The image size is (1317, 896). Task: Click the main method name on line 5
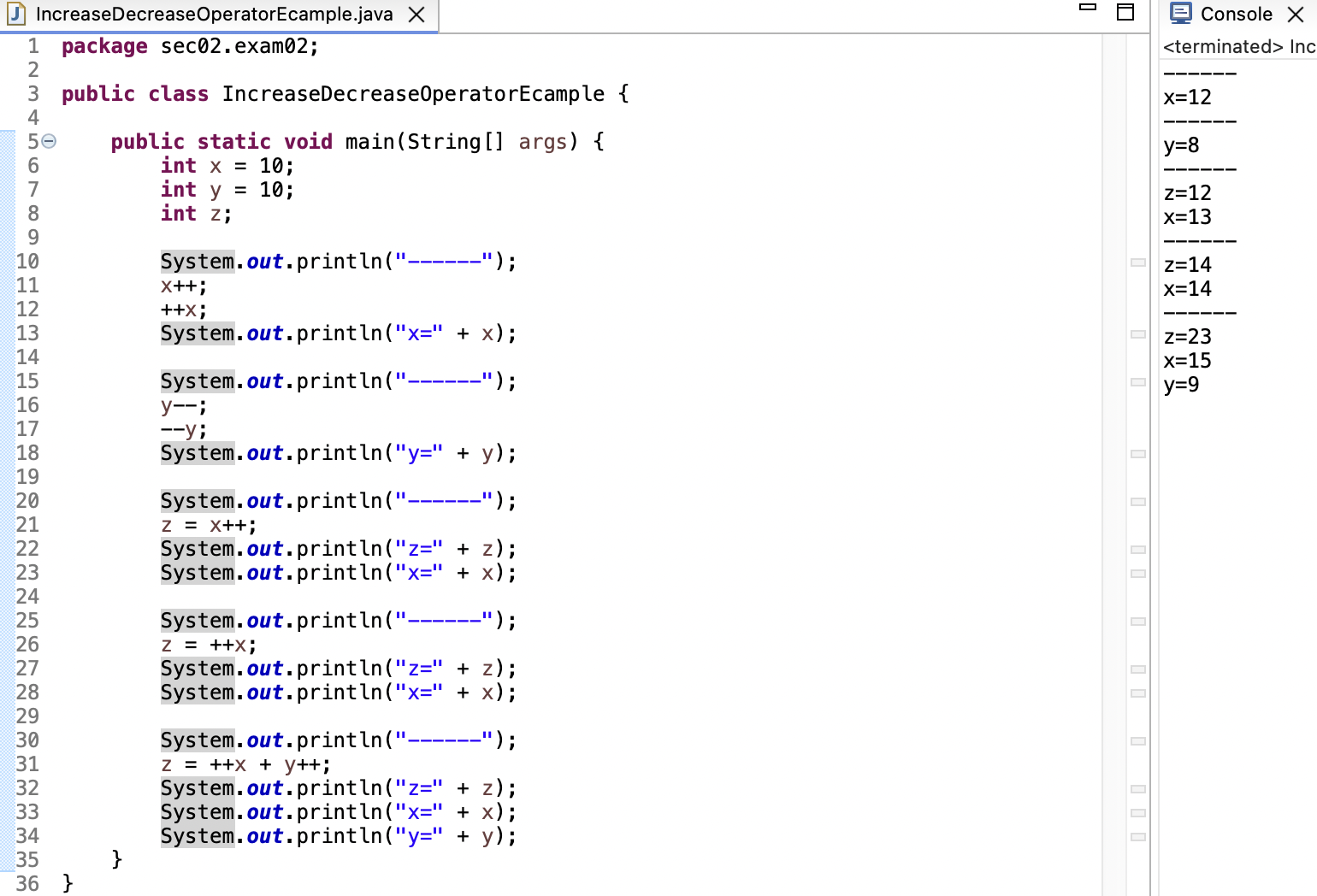pos(369,142)
